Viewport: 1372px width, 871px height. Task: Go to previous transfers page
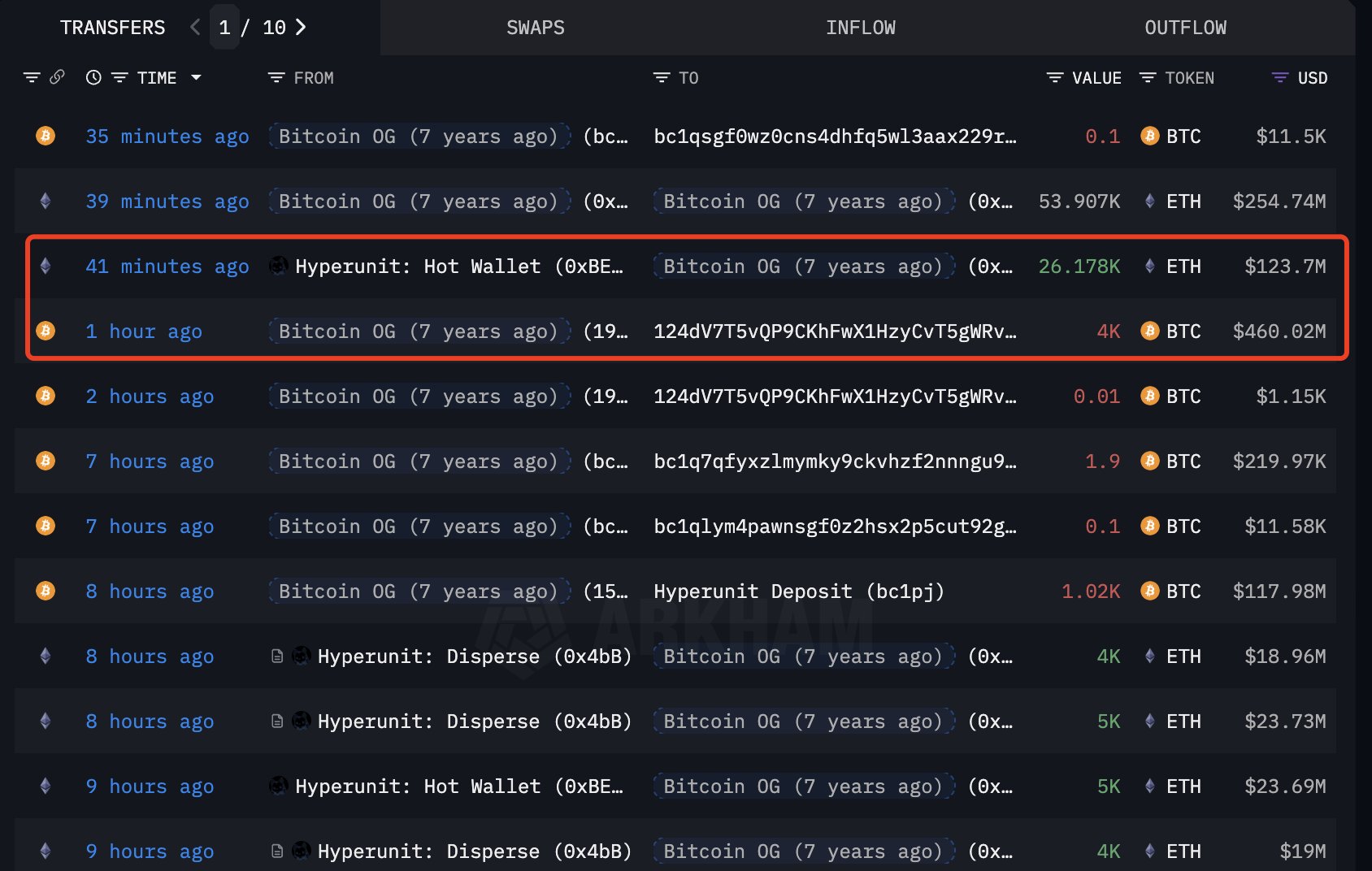pyautogui.click(x=195, y=27)
